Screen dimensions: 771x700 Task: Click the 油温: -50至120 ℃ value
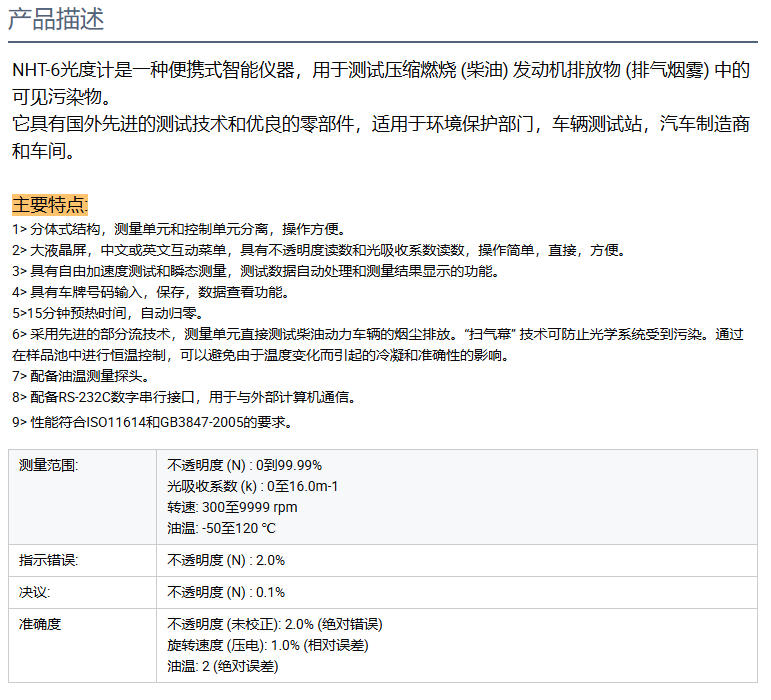221,528
